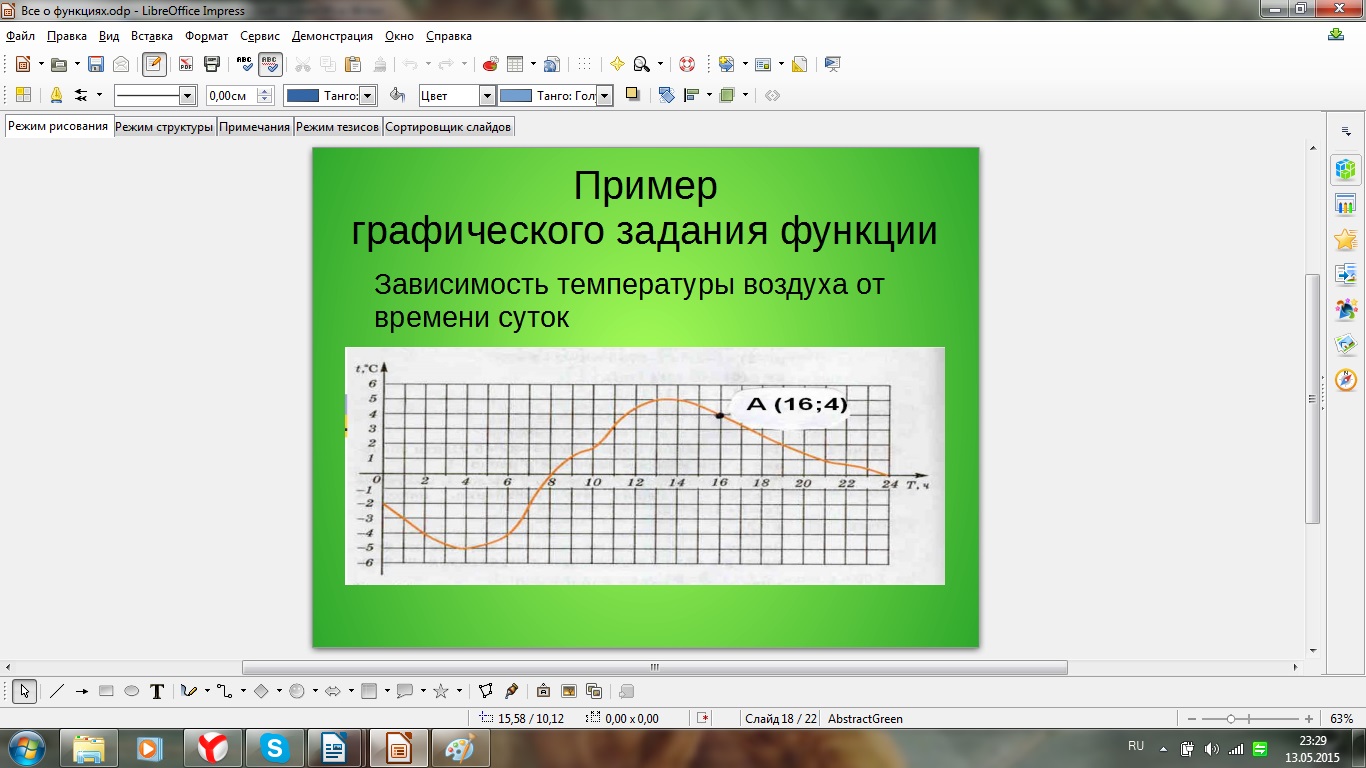
Task: Select the Ellipse drawing tool
Action: coord(131,691)
